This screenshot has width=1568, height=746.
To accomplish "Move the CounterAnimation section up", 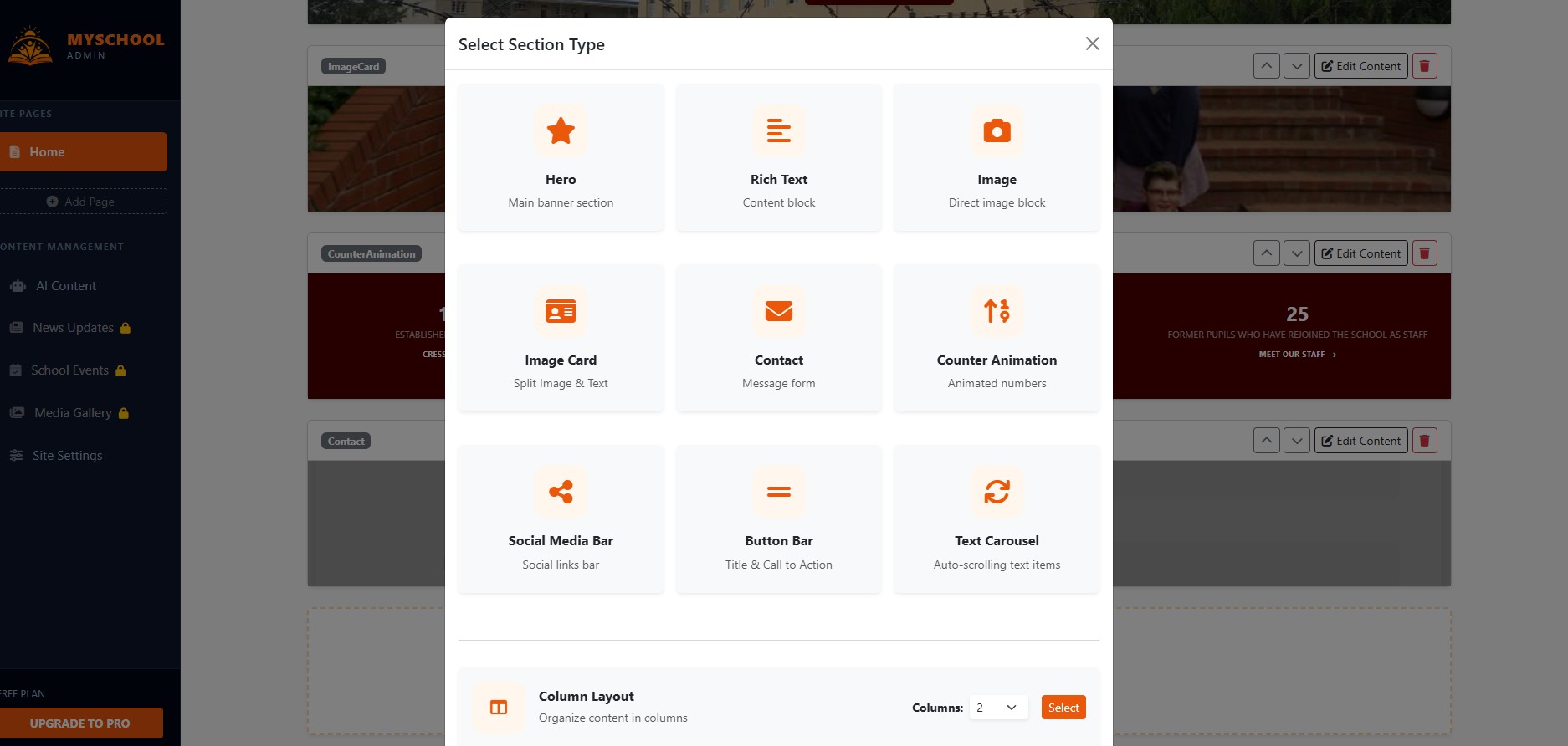I will (x=1266, y=253).
